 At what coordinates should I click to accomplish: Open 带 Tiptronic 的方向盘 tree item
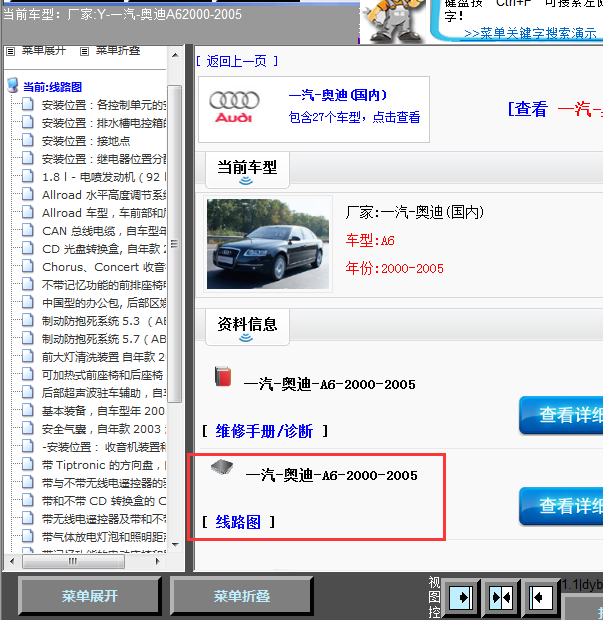pos(104,465)
